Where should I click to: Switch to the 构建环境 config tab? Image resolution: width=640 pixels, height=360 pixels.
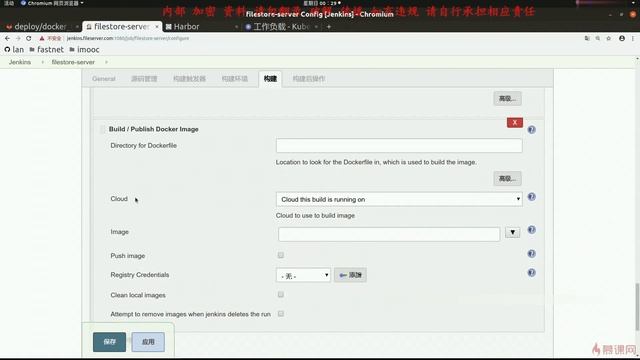click(x=235, y=78)
